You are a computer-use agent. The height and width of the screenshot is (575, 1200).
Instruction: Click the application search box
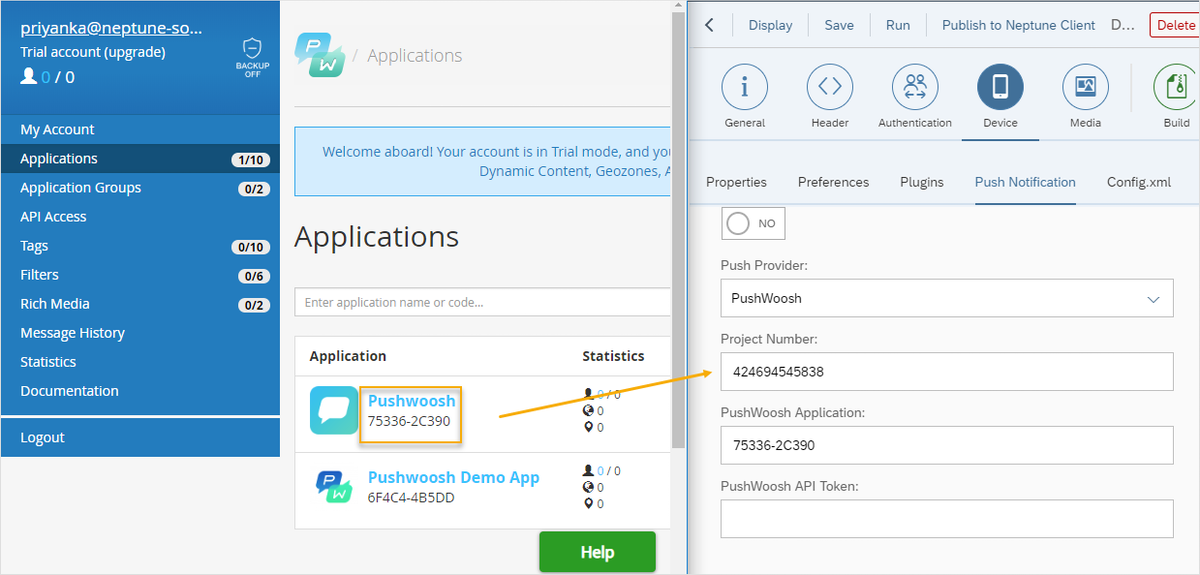(482, 302)
